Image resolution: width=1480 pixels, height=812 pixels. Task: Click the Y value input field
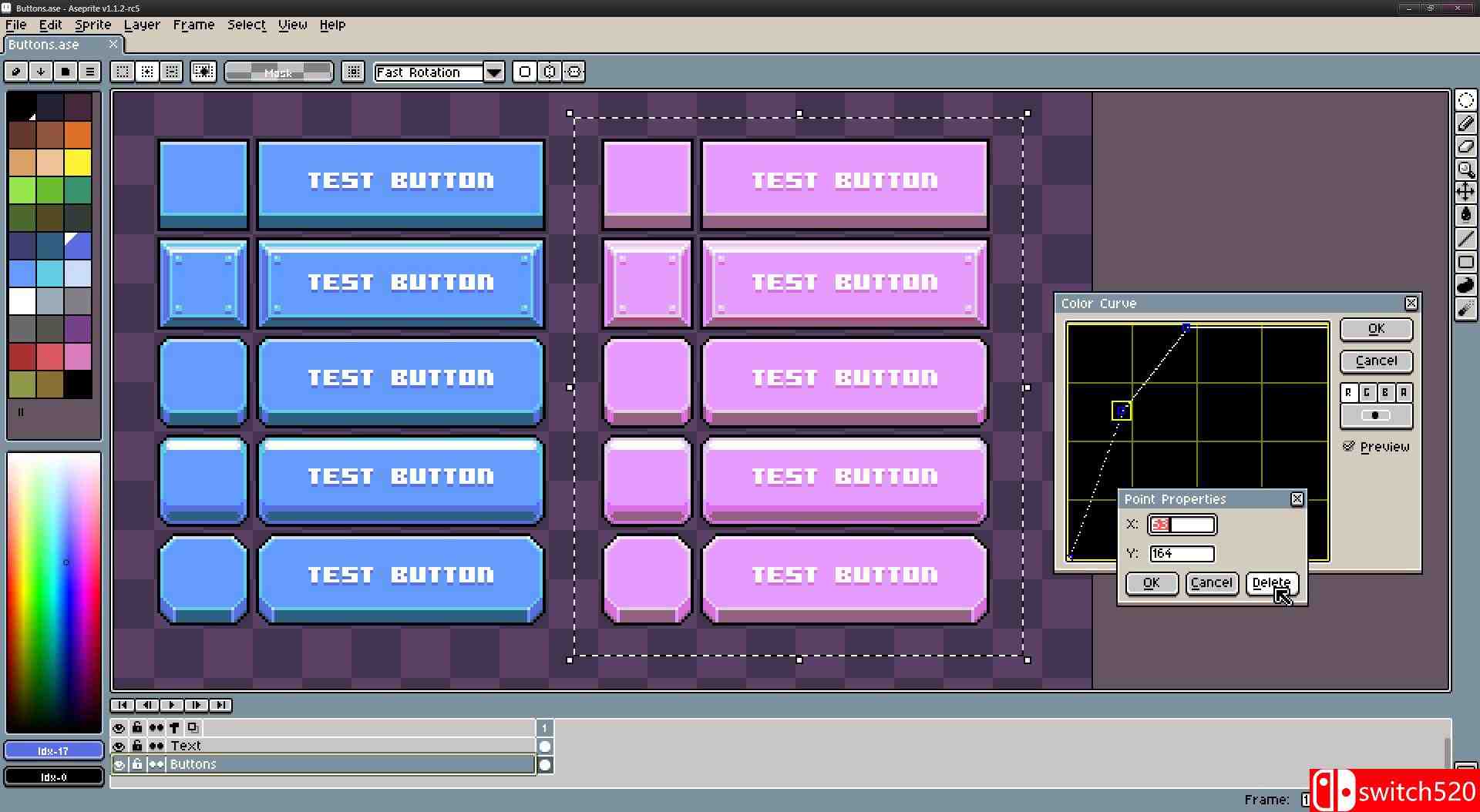pos(1182,554)
